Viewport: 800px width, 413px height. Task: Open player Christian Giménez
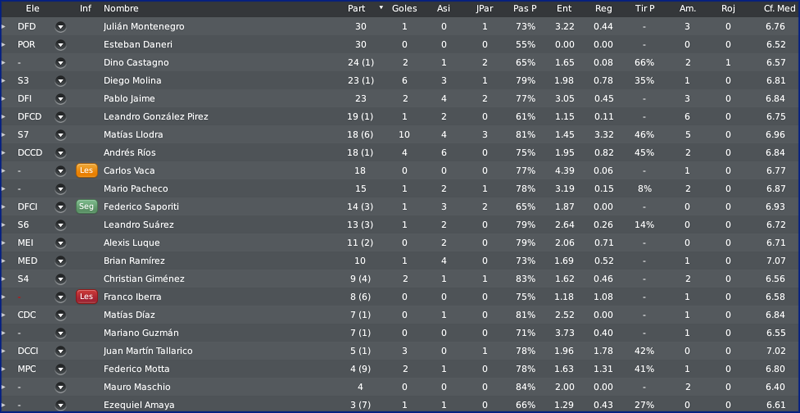[x=144, y=279]
